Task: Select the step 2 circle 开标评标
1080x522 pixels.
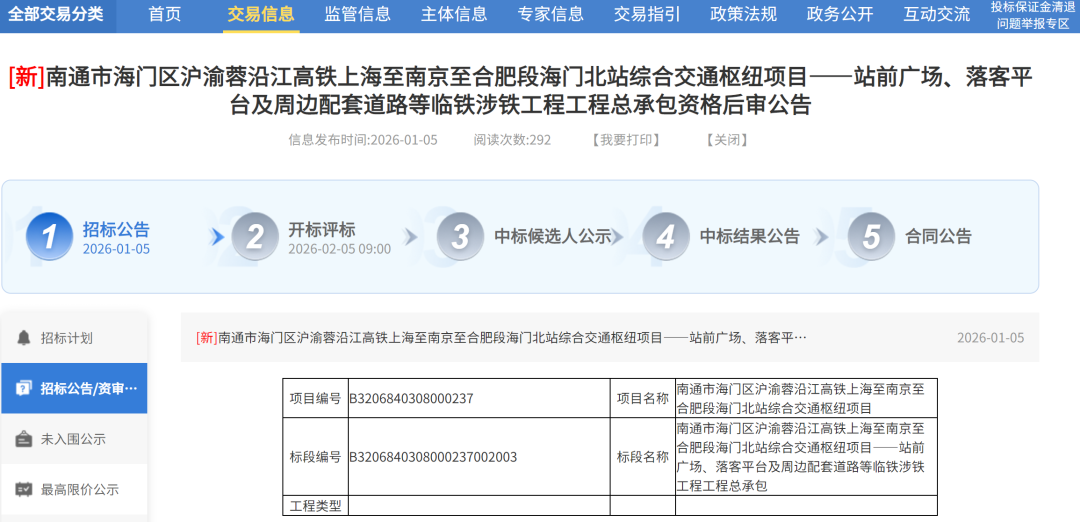Action: [x=255, y=237]
